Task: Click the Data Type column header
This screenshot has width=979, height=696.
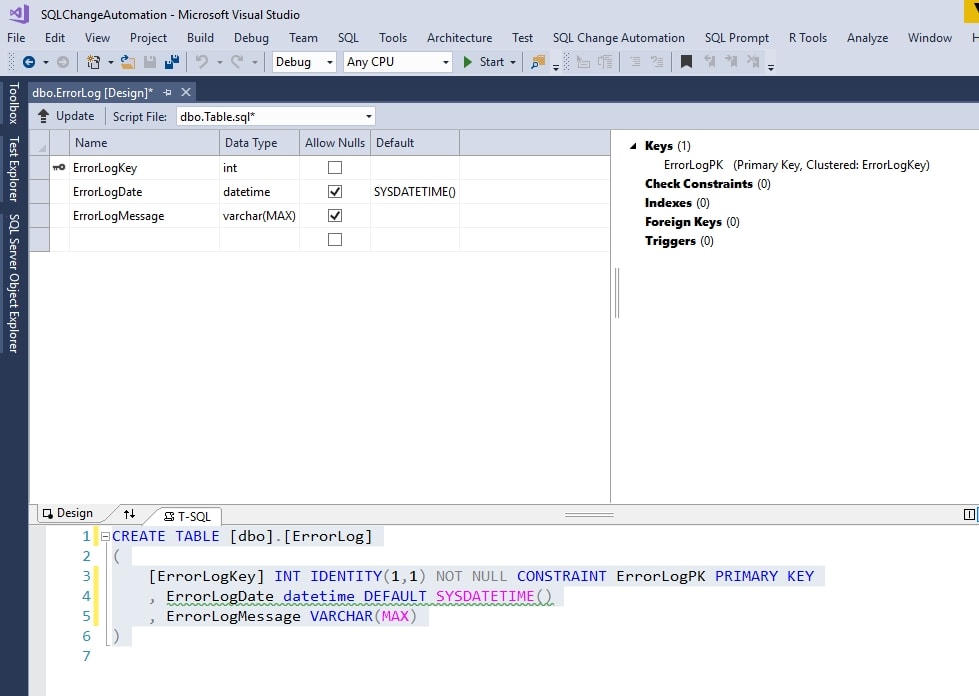Action: point(259,143)
